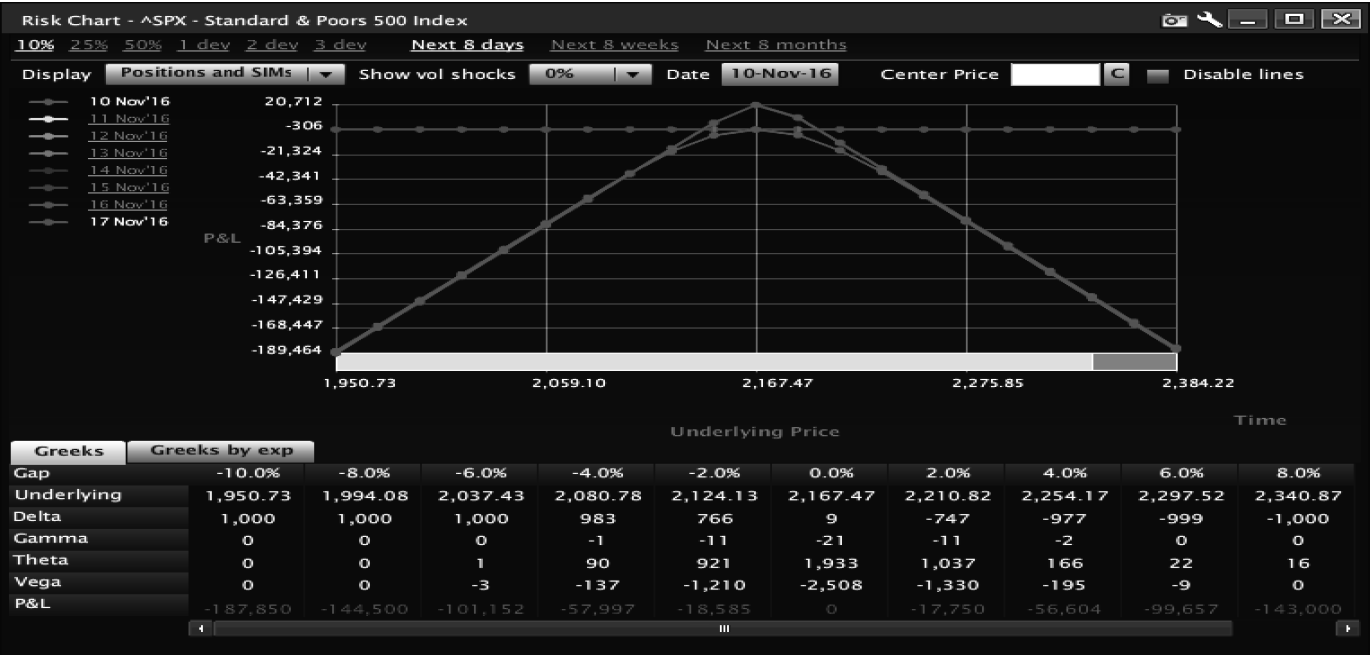Click the Center Price input field
This screenshot has height=656, width=1372.
pos(1055,74)
